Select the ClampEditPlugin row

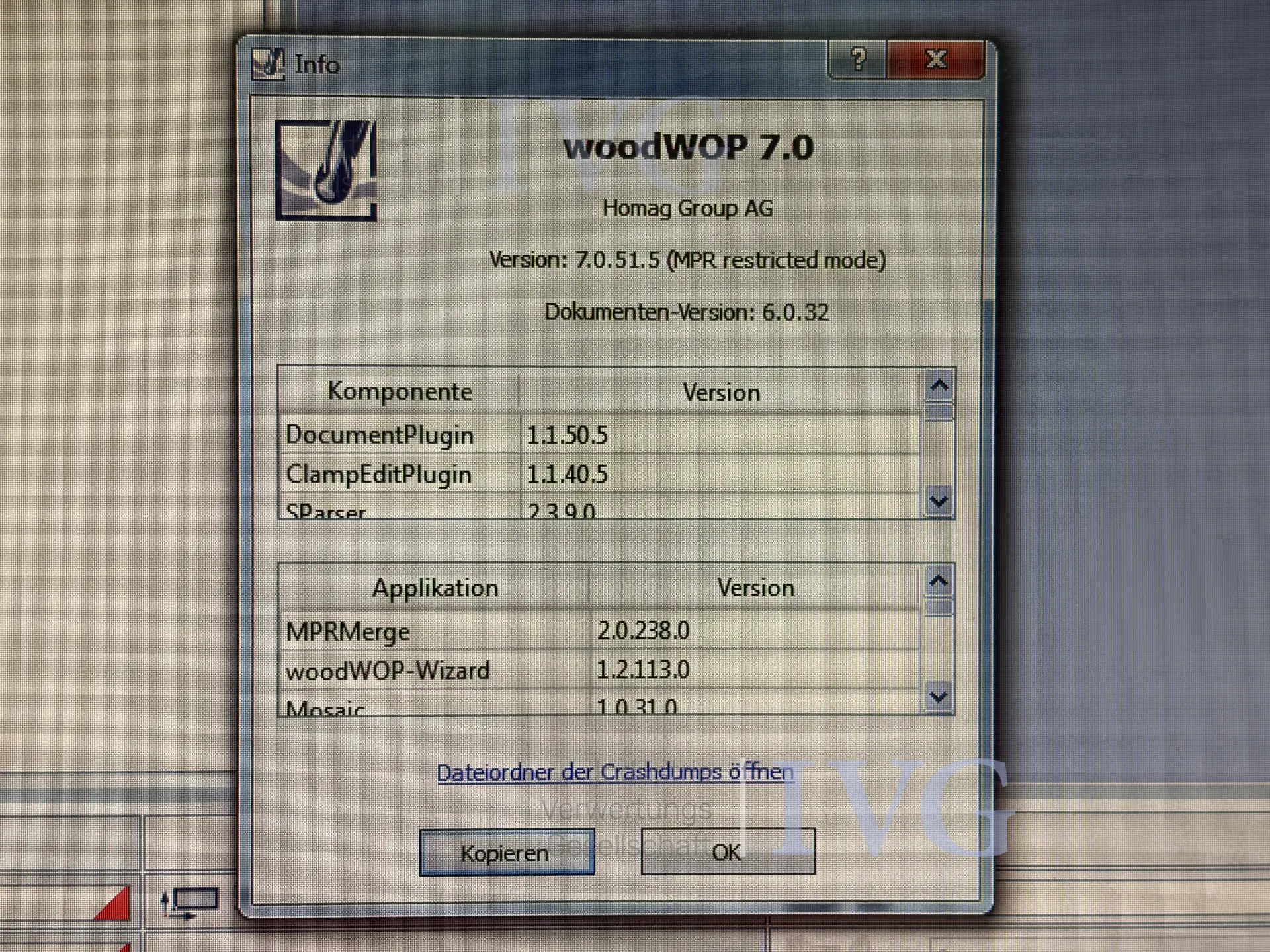600,474
